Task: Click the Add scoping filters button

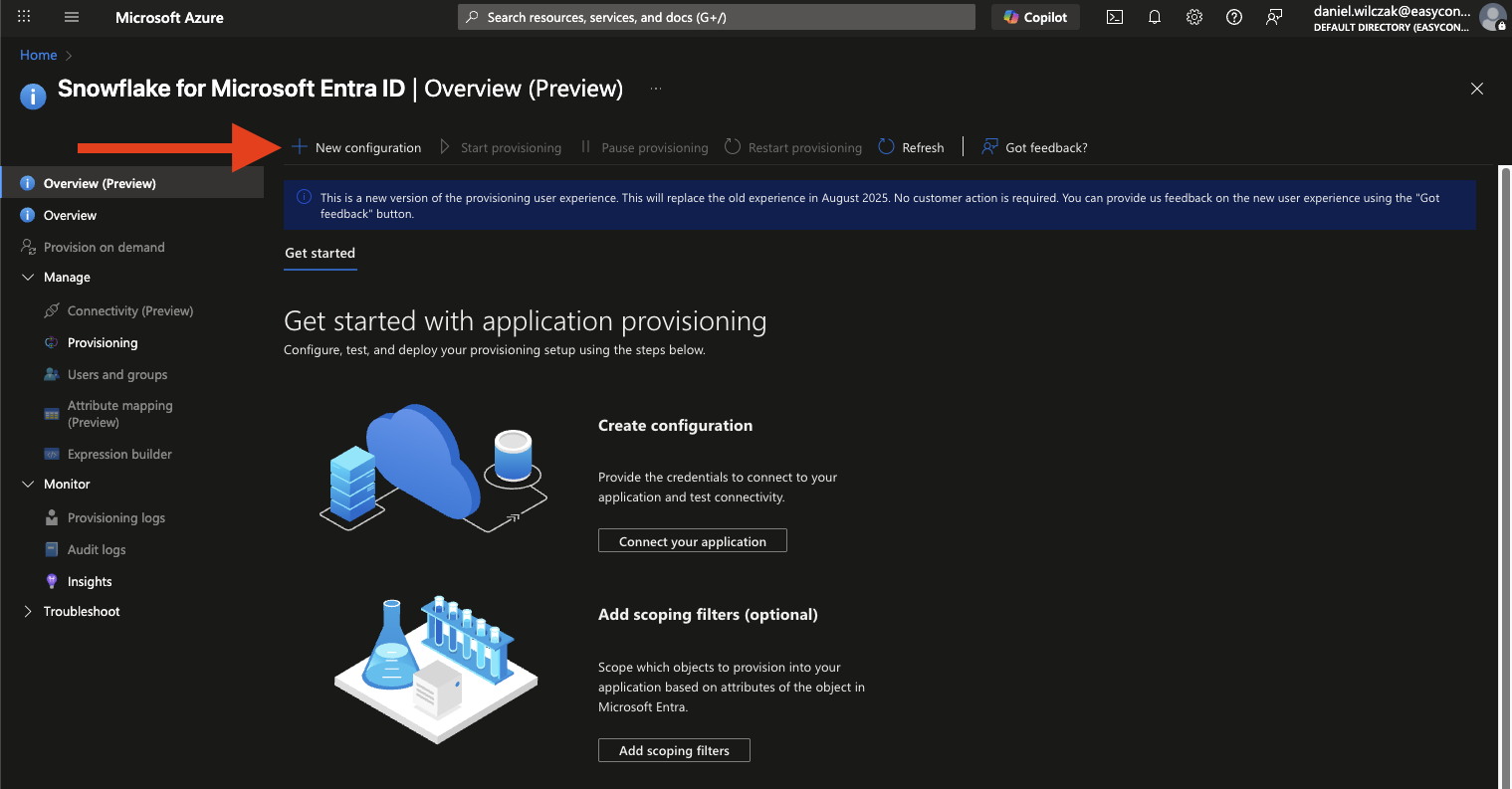Action: coord(674,750)
